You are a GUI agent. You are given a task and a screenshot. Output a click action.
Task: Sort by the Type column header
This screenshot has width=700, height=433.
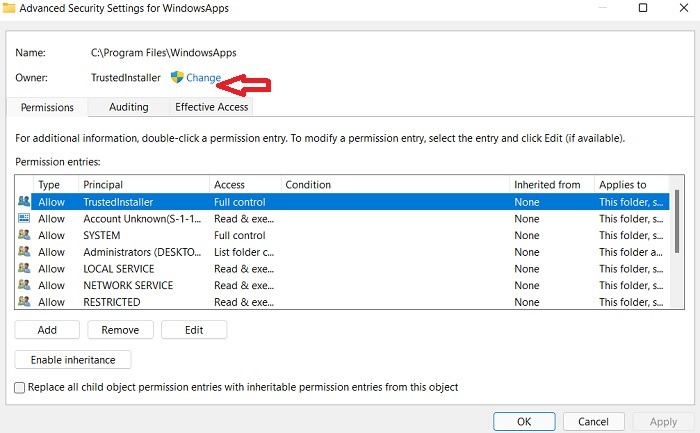pos(56,185)
